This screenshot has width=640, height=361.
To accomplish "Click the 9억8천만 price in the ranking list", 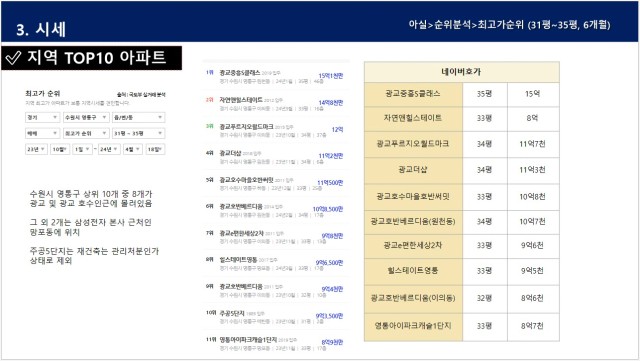I will [x=332, y=236].
